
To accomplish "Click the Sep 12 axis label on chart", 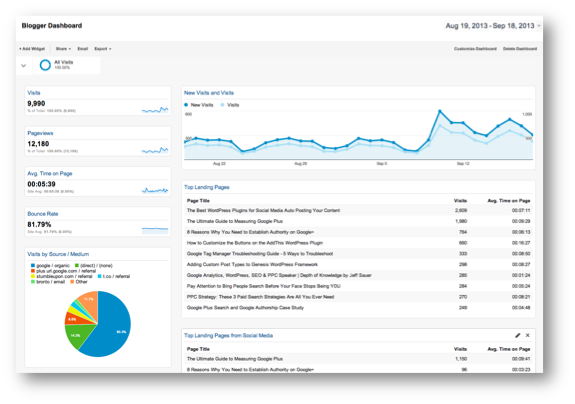I will click(463, 164).
